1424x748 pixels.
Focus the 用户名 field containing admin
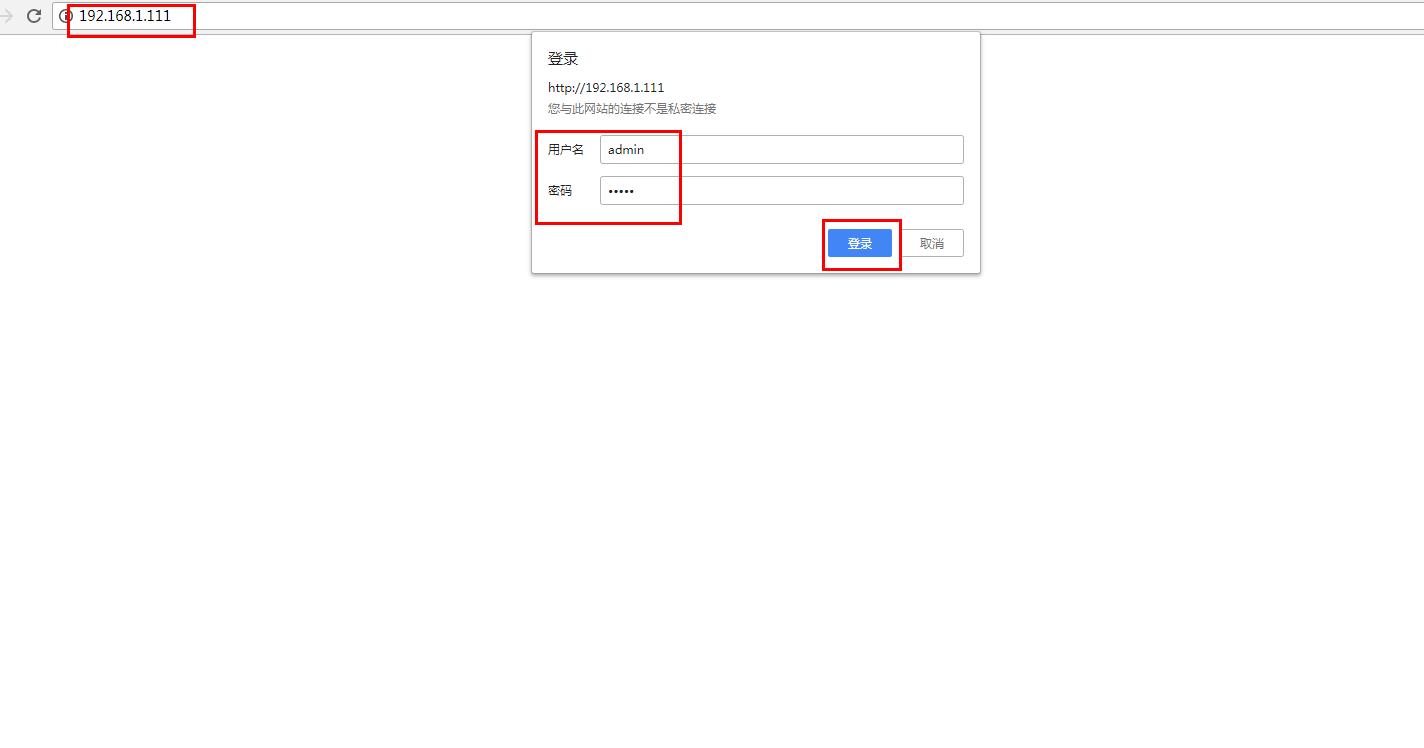click(x=781, y=150)
